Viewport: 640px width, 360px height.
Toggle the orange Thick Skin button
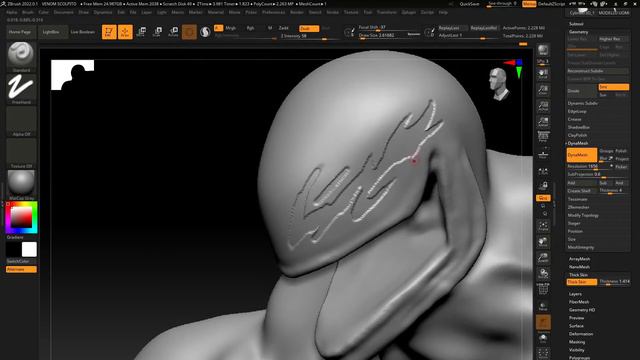pos(582,282)
